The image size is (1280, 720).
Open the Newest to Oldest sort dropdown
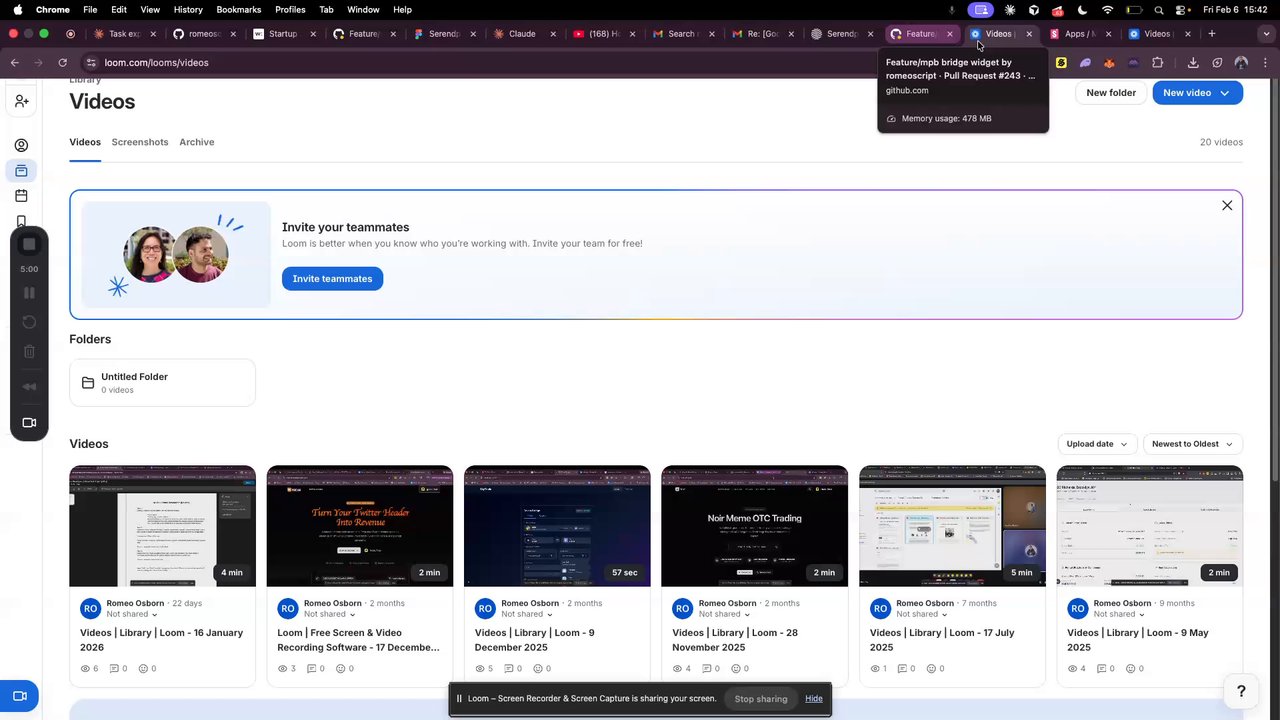pyautogui.click(x=1192, y=444)
